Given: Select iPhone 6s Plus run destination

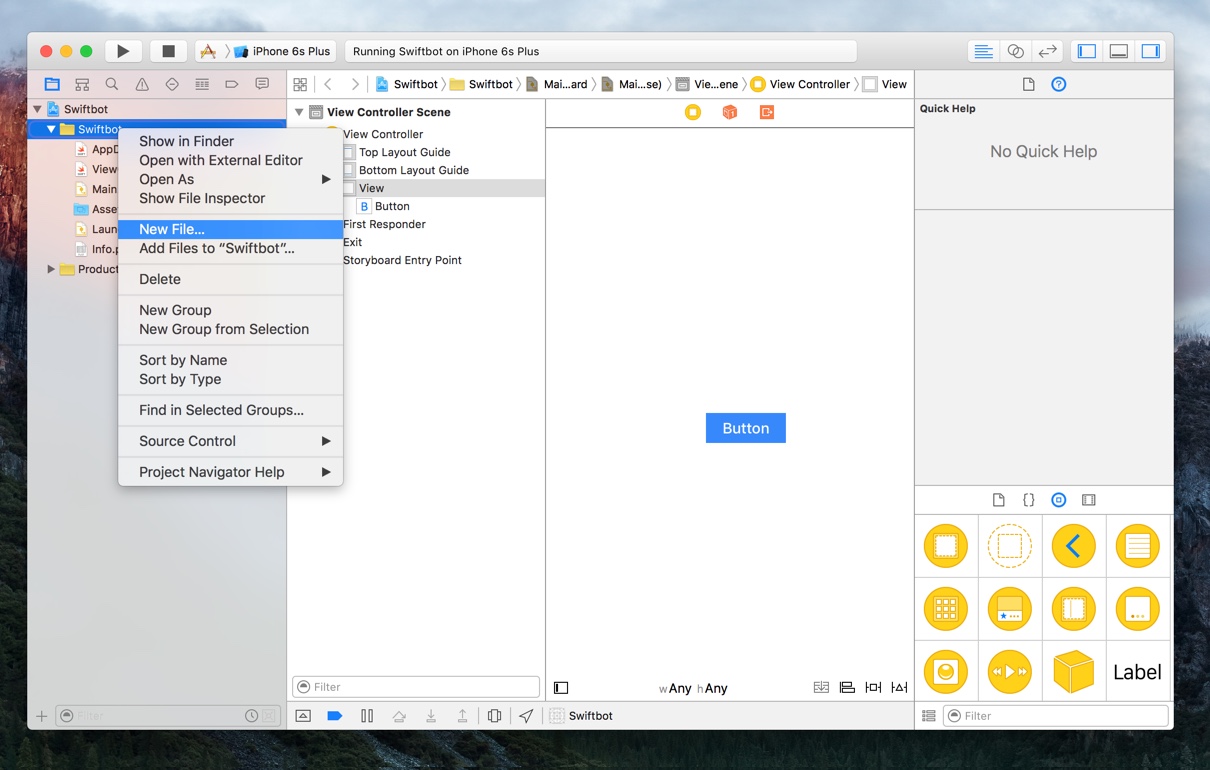Looking at the screenshot, I should point(290,51).
